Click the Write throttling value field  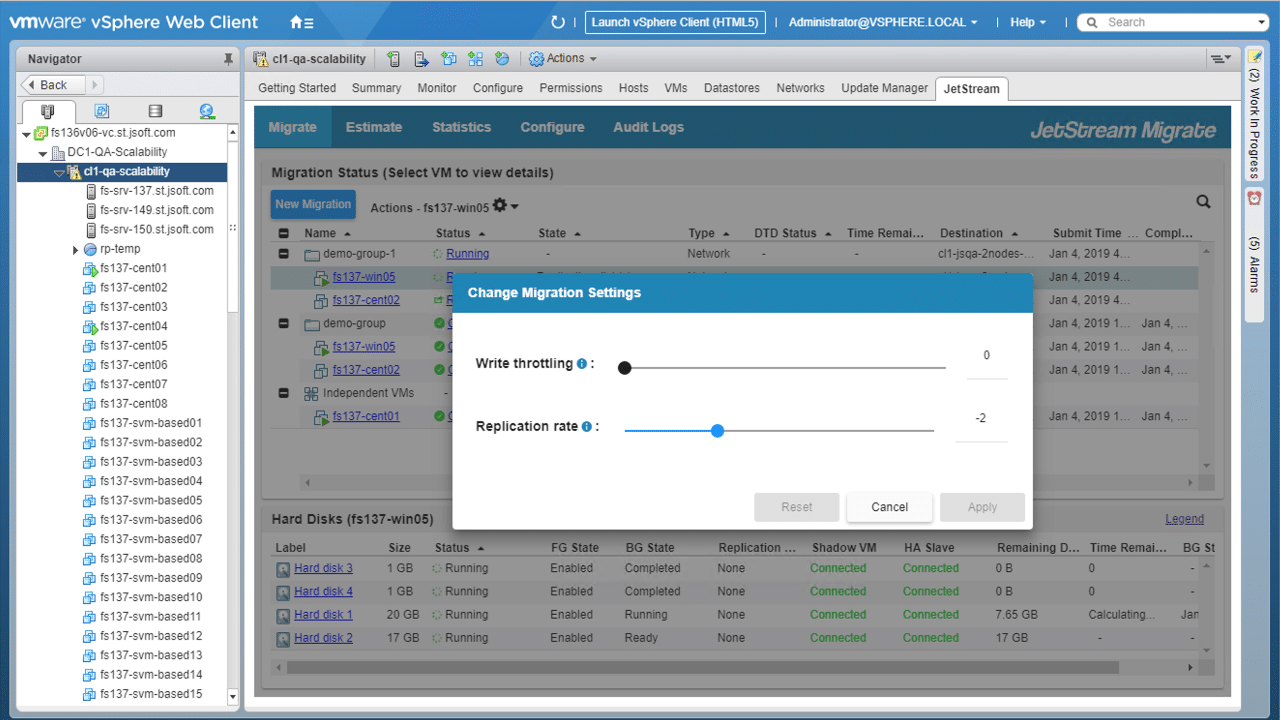(986, 357)
